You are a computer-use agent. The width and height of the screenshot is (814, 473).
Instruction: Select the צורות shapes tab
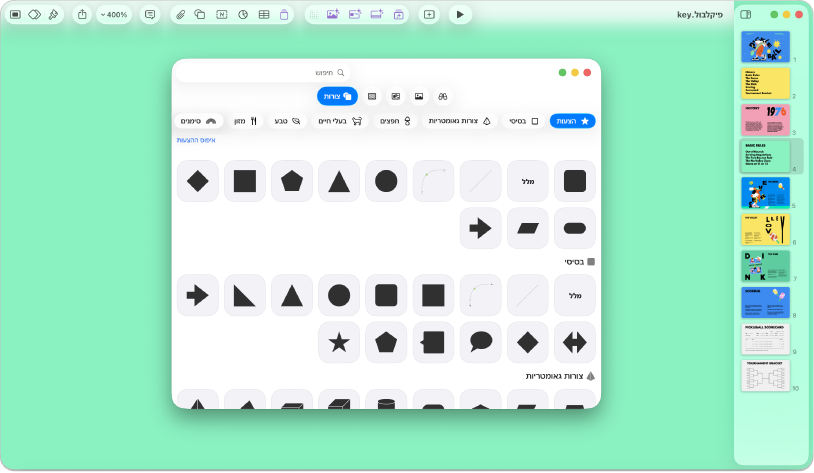[337, 96]
